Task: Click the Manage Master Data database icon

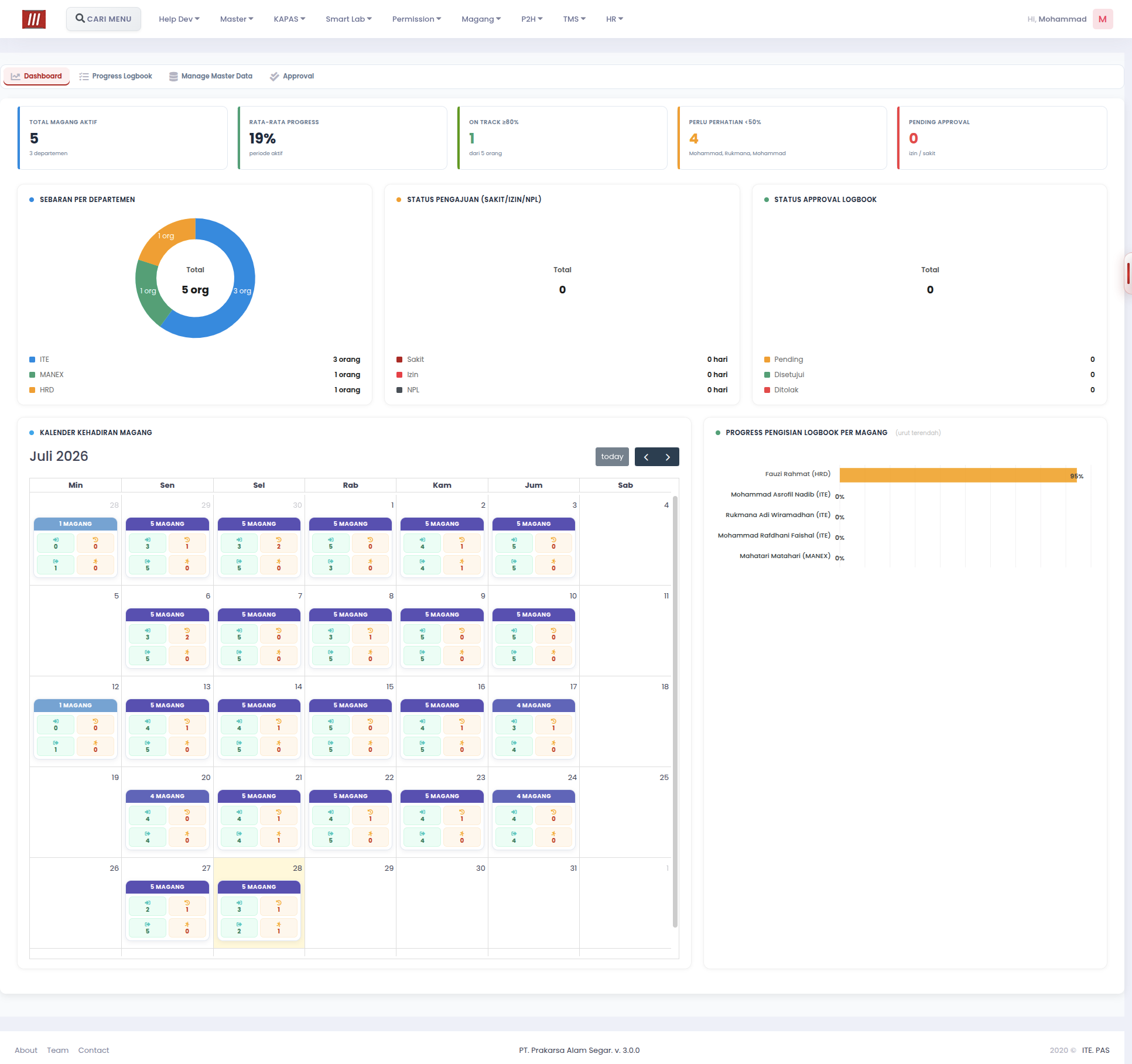Action: (173, 76)
